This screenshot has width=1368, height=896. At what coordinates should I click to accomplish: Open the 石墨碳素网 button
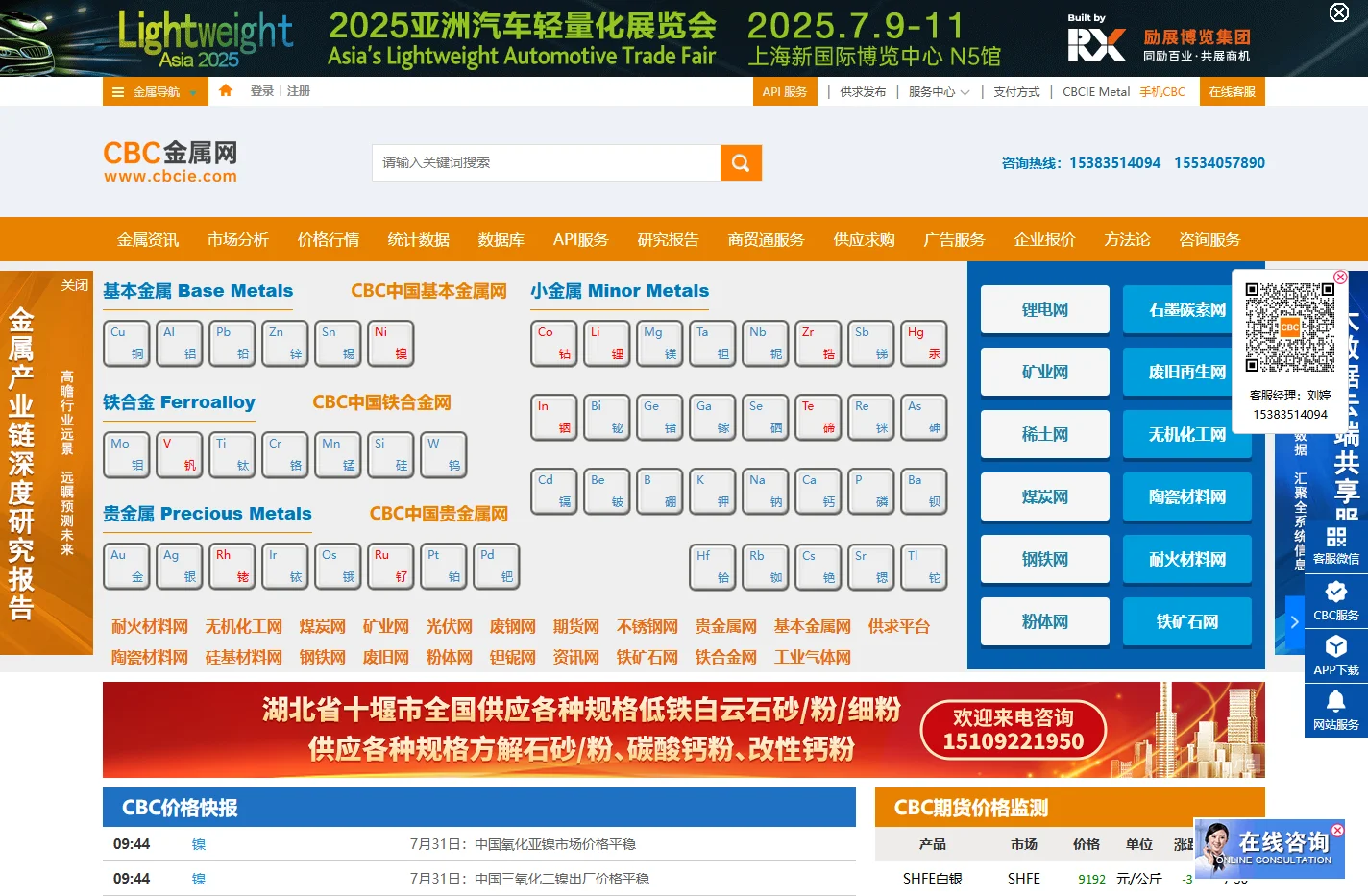click(1187, 309)
